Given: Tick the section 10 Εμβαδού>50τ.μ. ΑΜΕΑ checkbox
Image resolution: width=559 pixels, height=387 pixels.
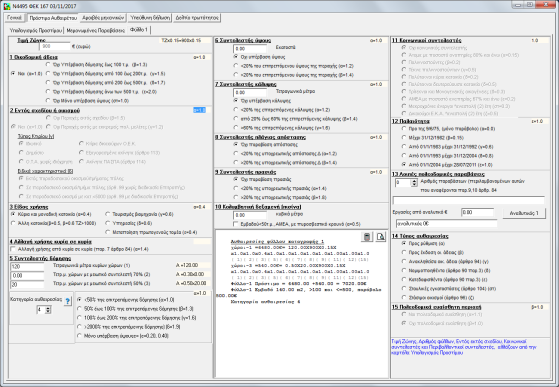Looking at the screenshot, I should click(297, 224).
